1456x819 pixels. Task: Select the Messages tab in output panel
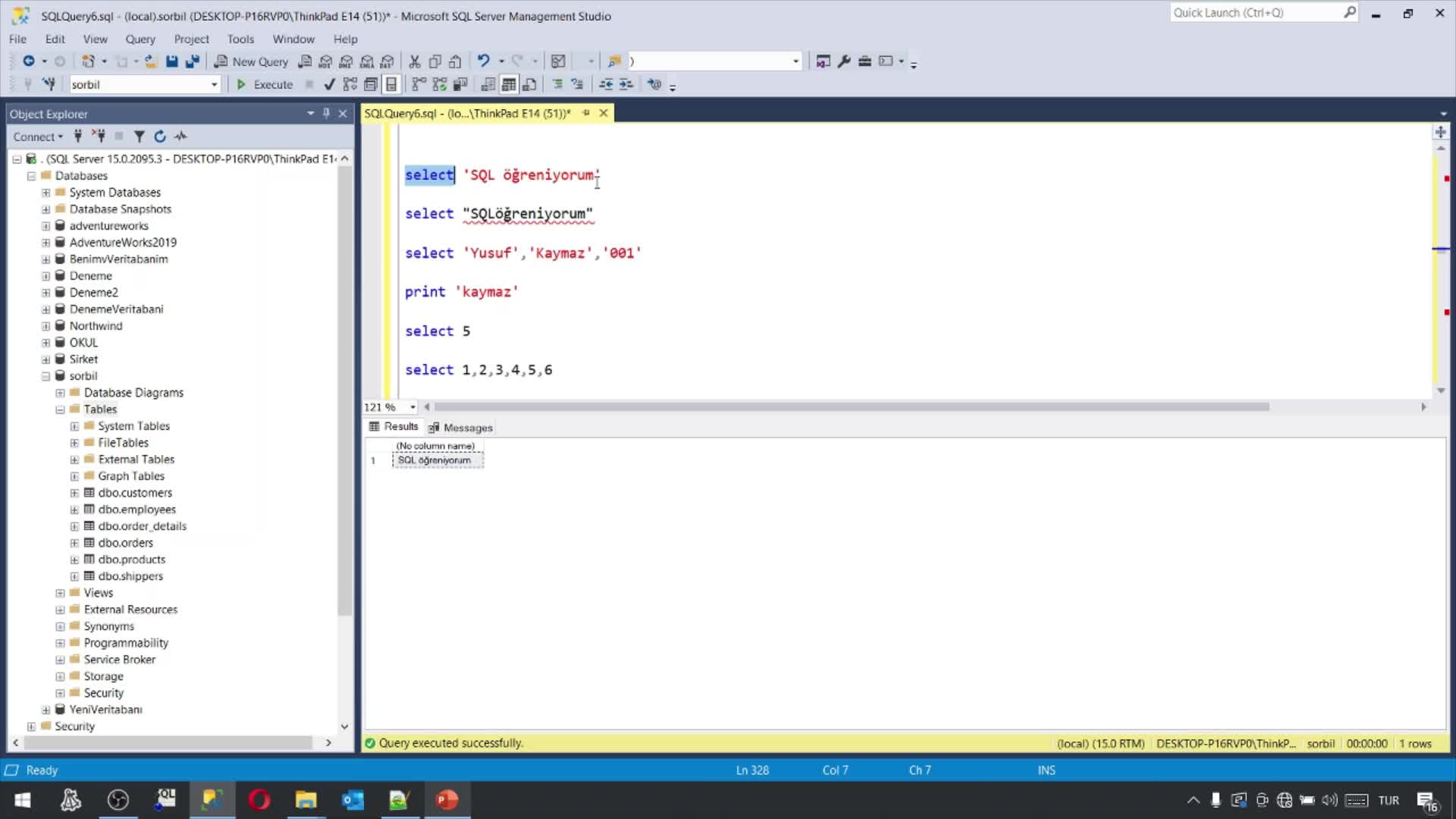click(466, 426)
